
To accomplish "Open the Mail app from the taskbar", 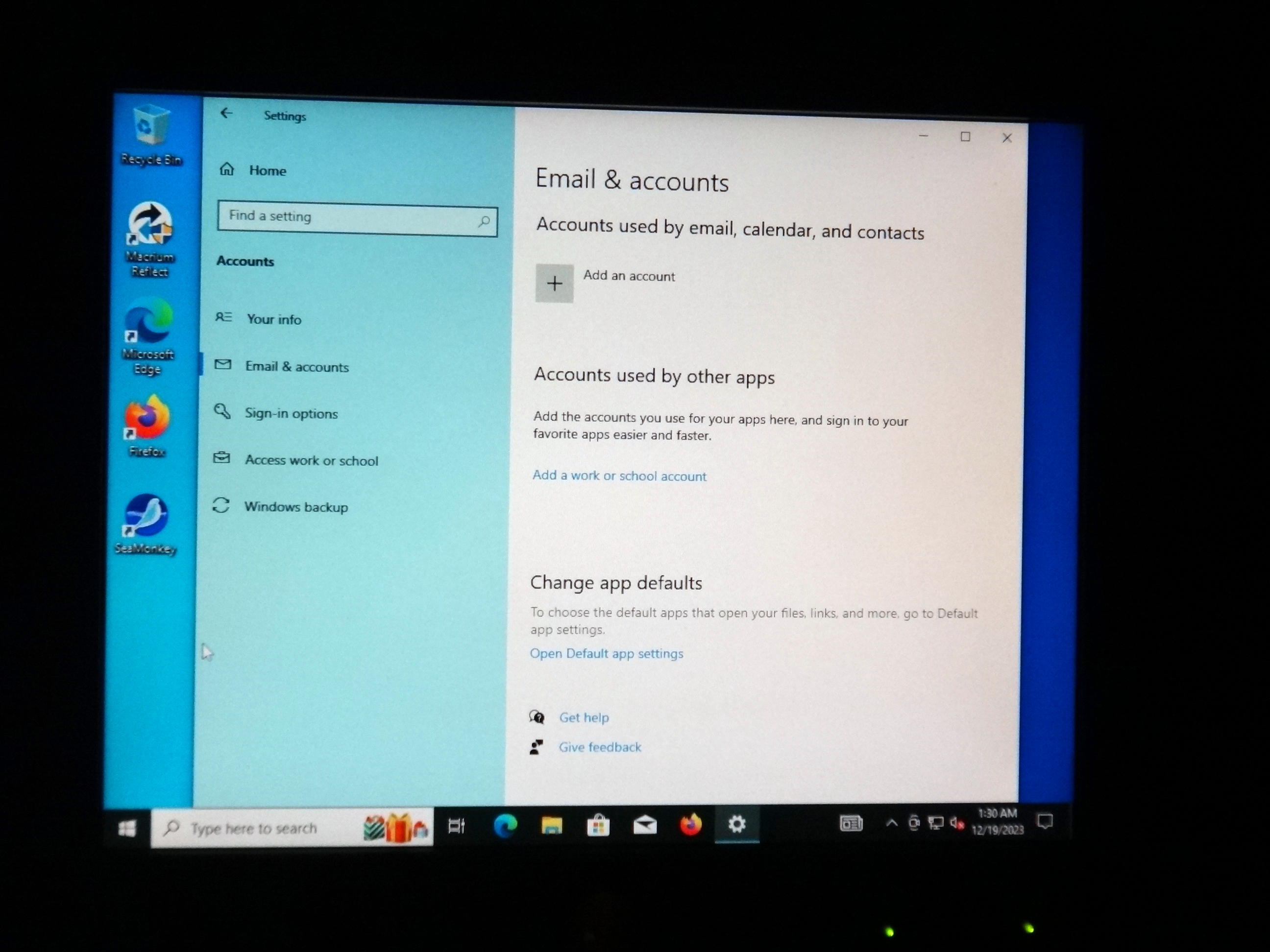I will pyautogui.click(x=645, y=825).
